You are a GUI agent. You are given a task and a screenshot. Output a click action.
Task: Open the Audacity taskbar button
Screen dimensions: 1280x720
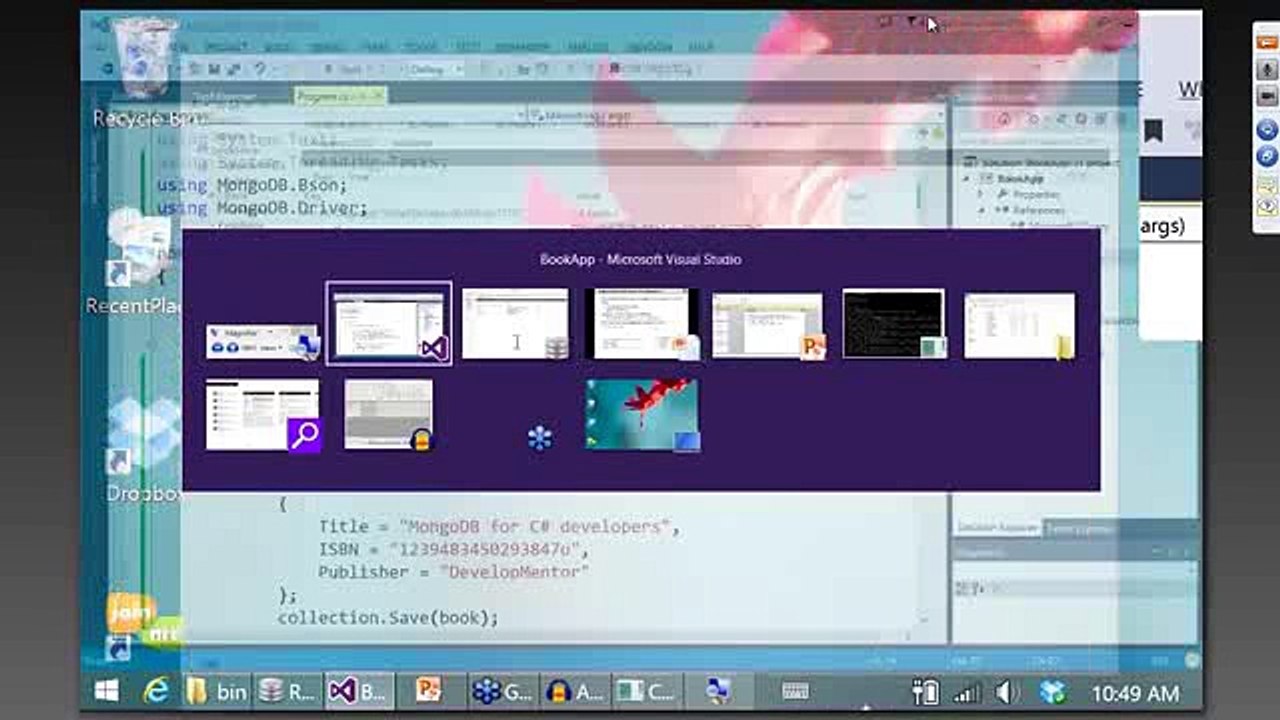click(575, 691)
